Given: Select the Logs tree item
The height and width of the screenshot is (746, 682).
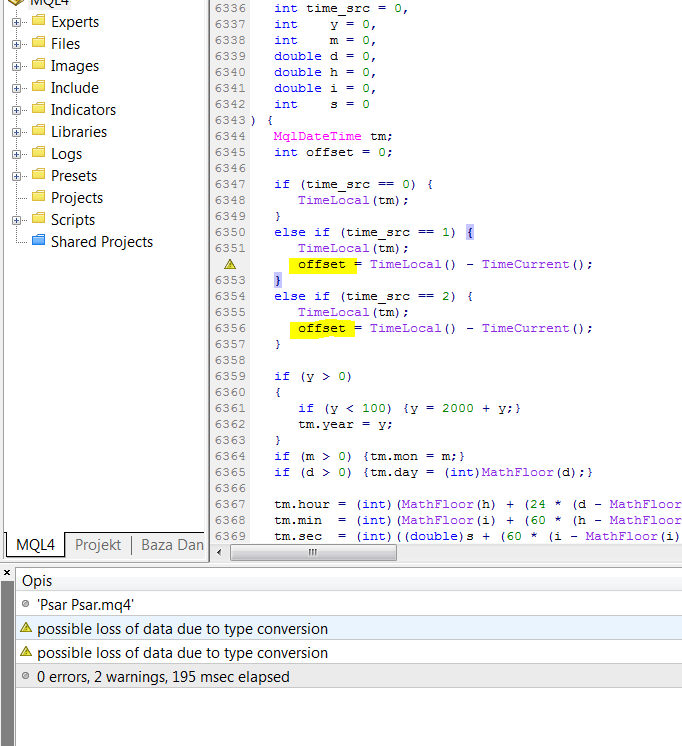Looking at the screenshot, I should pyautogui.click(x=67, y=154).
